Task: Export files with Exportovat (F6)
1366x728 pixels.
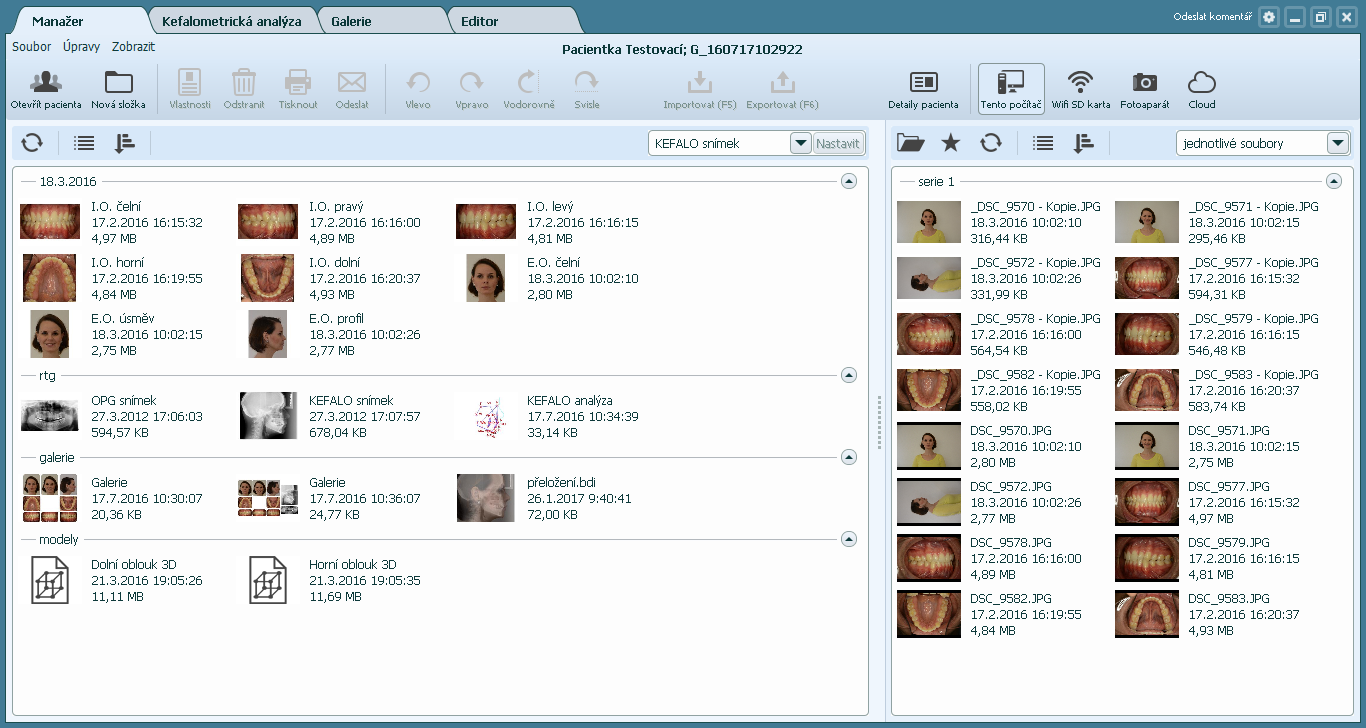Action: click(783, 90)
